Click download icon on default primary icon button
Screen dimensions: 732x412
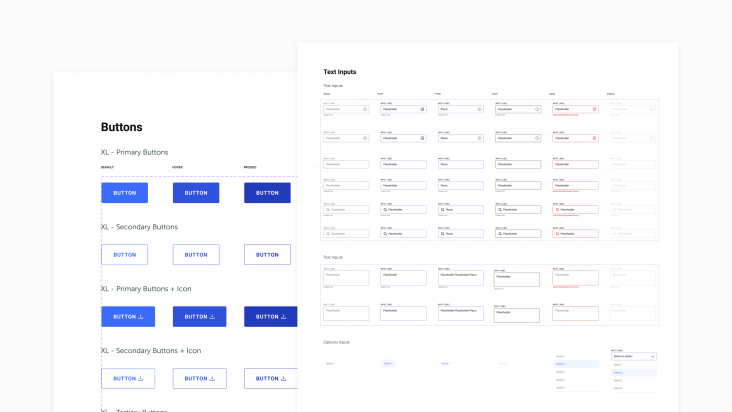click(141, 316)
